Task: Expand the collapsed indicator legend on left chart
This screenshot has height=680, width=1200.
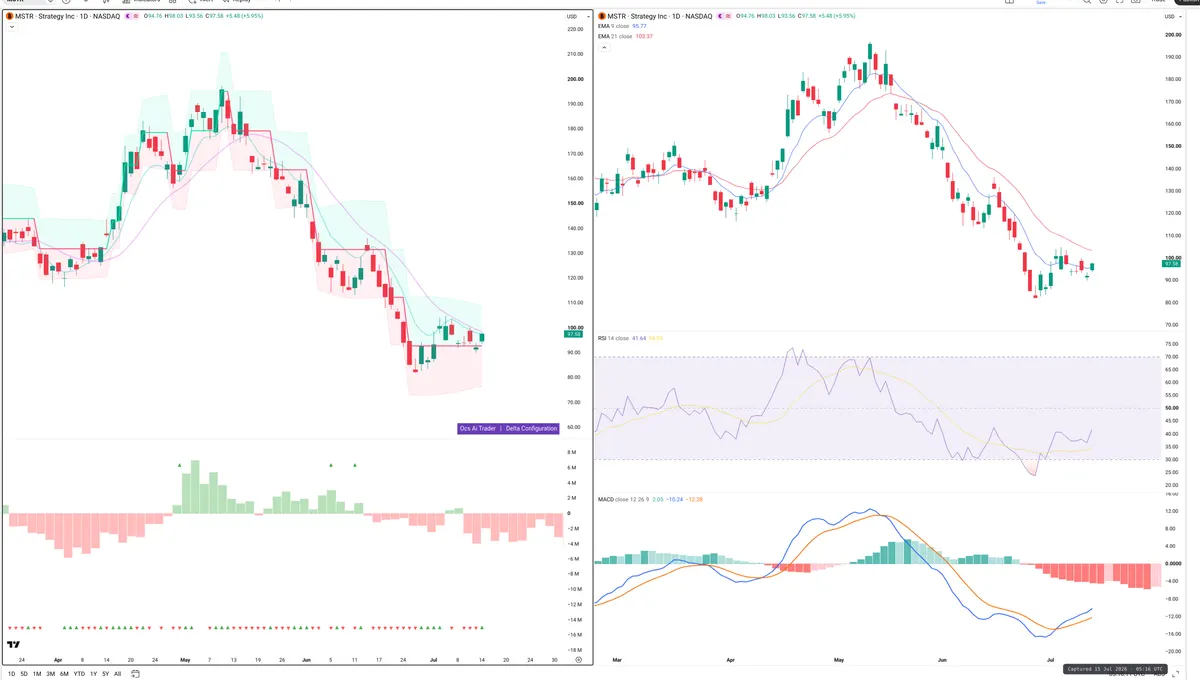Action: click(x=12, y=27)
